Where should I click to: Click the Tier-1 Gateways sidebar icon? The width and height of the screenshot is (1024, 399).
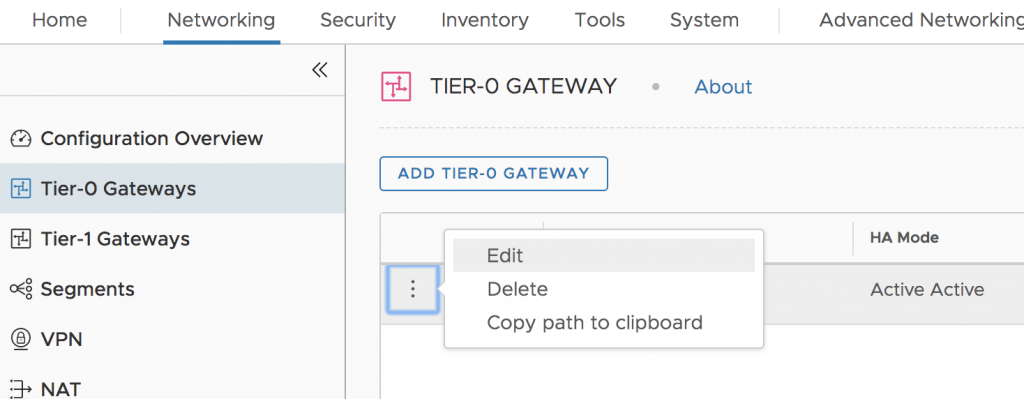[22, 240]
